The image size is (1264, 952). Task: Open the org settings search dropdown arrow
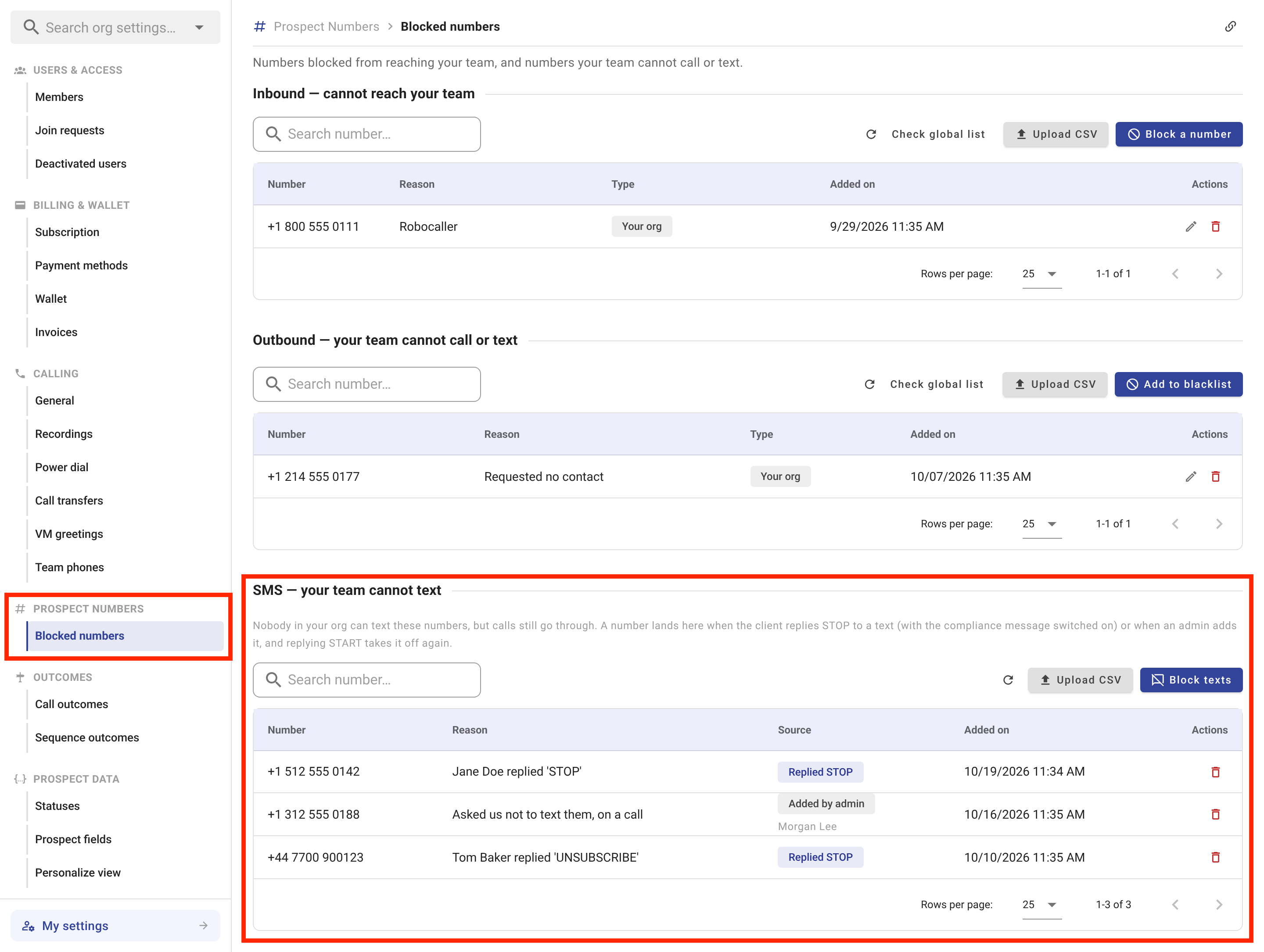point(199,27)
